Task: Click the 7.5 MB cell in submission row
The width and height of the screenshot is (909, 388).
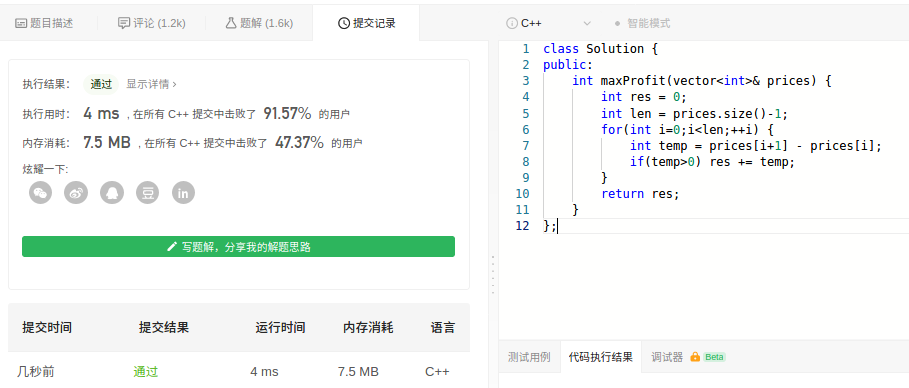Action: (x=358, y=371)
